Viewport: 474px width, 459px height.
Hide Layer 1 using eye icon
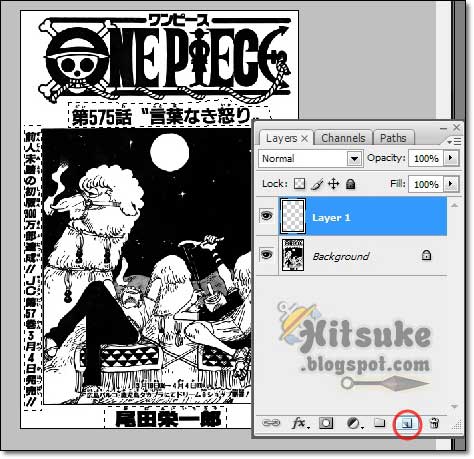pos(266,216)
